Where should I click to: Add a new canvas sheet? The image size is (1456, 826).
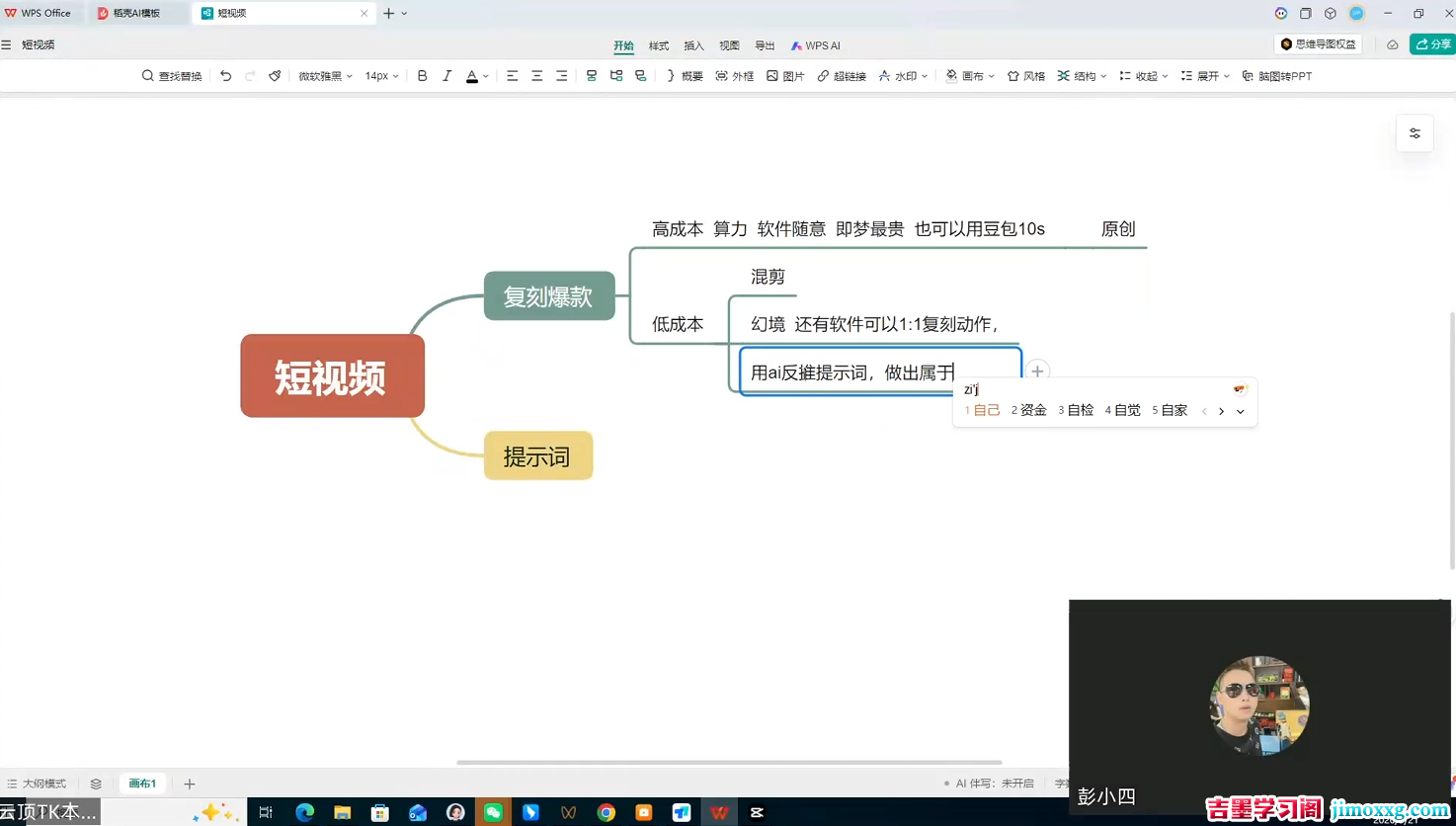(189, 784)
